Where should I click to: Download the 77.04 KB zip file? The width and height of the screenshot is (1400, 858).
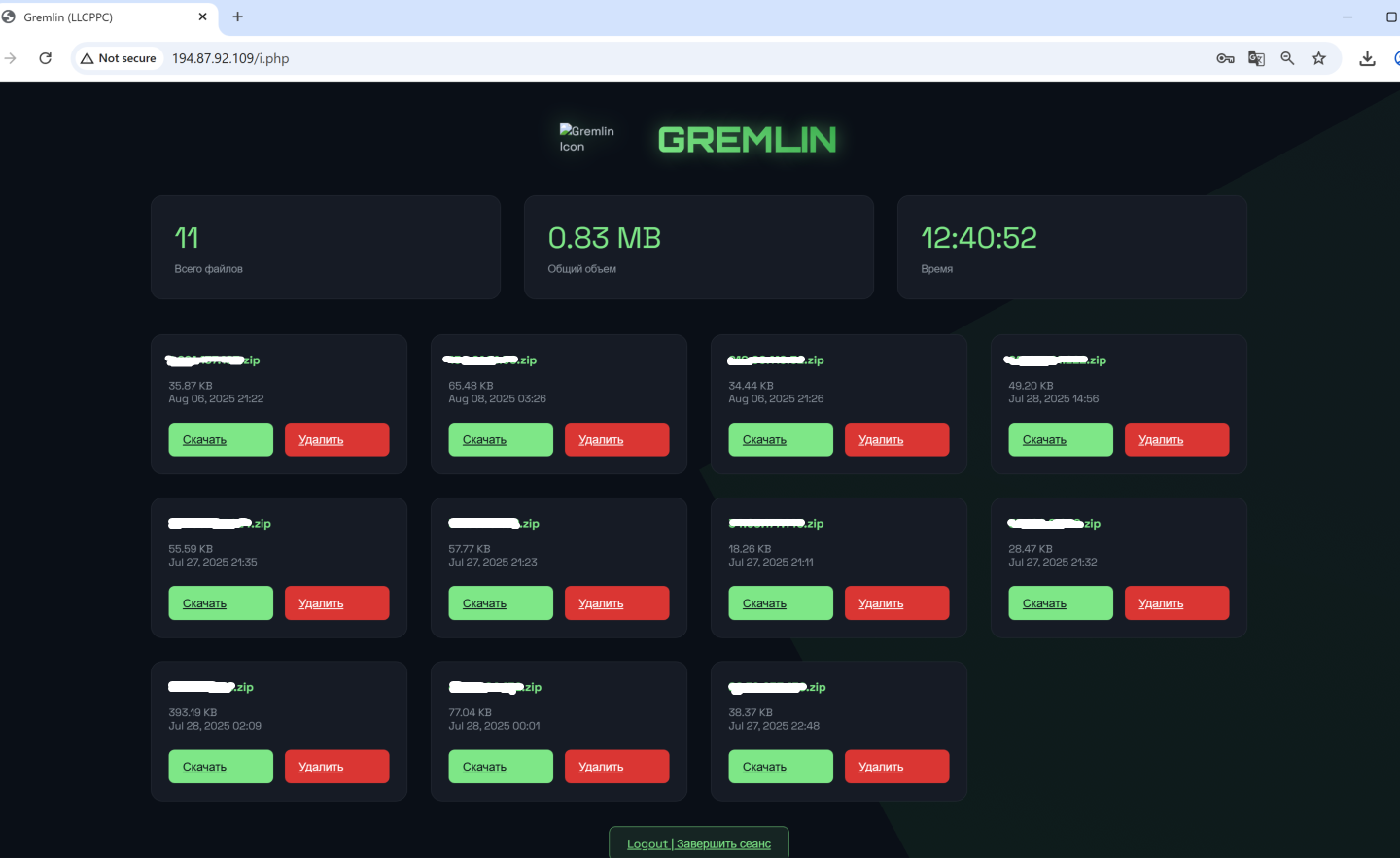pos(501,766)
